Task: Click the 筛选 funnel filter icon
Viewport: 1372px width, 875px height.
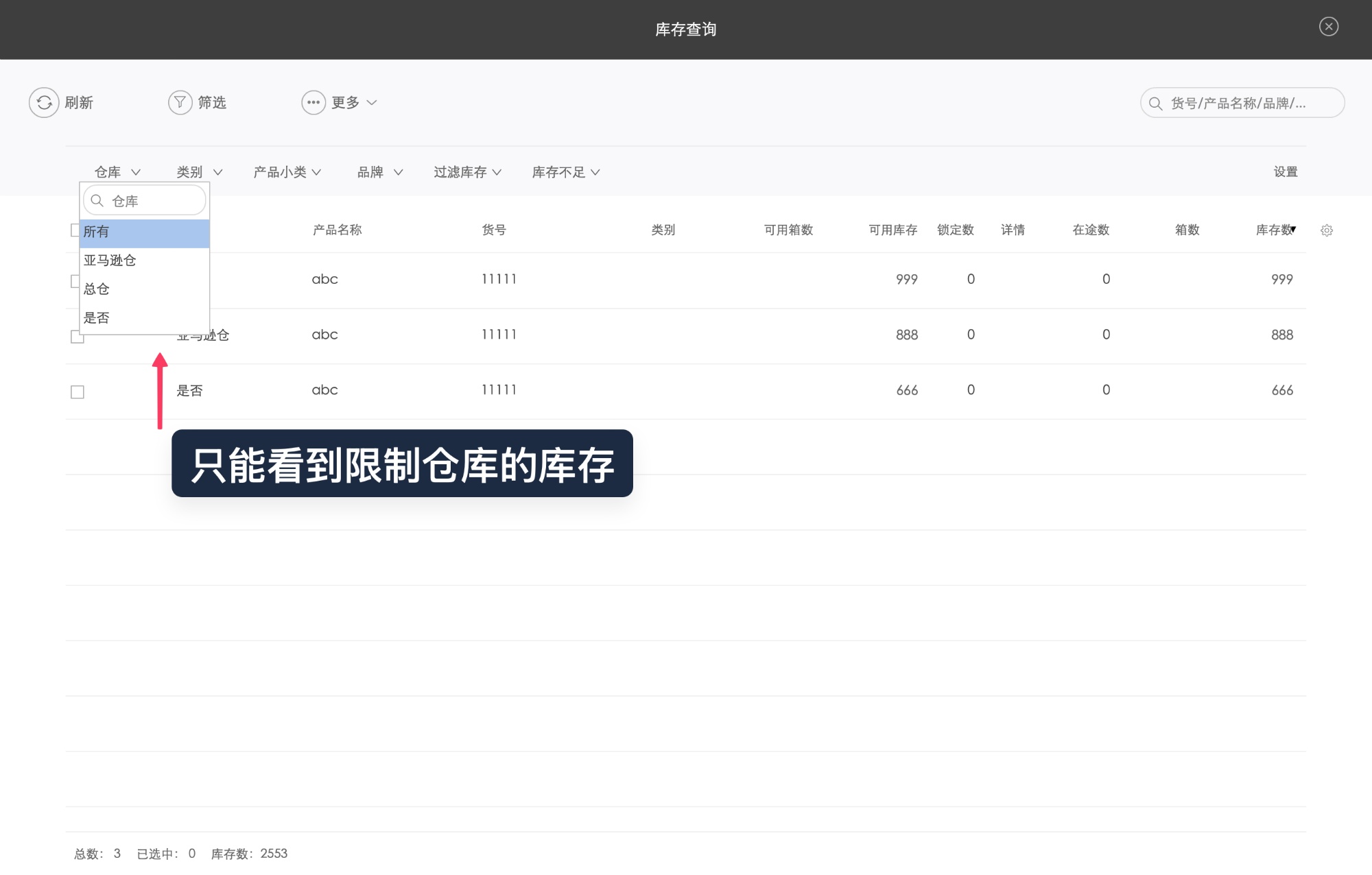Action: click(179, 102)
